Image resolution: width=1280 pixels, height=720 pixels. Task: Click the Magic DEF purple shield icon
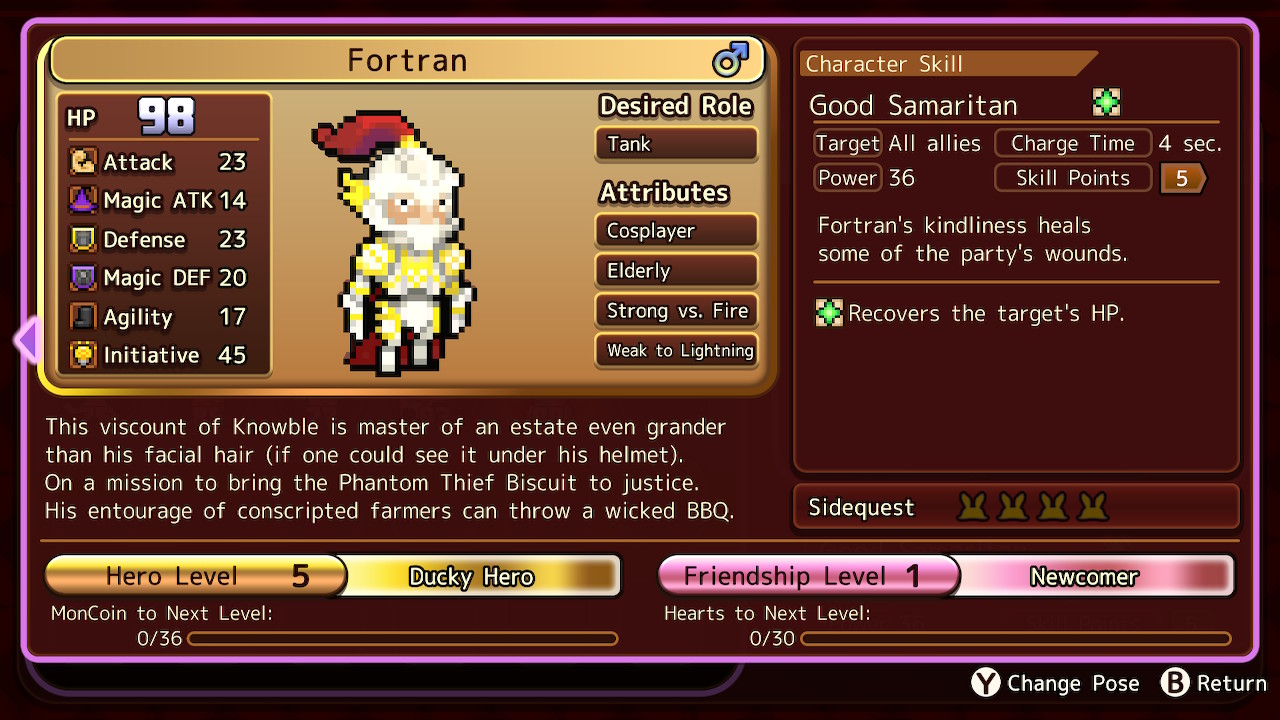(83, 278)
